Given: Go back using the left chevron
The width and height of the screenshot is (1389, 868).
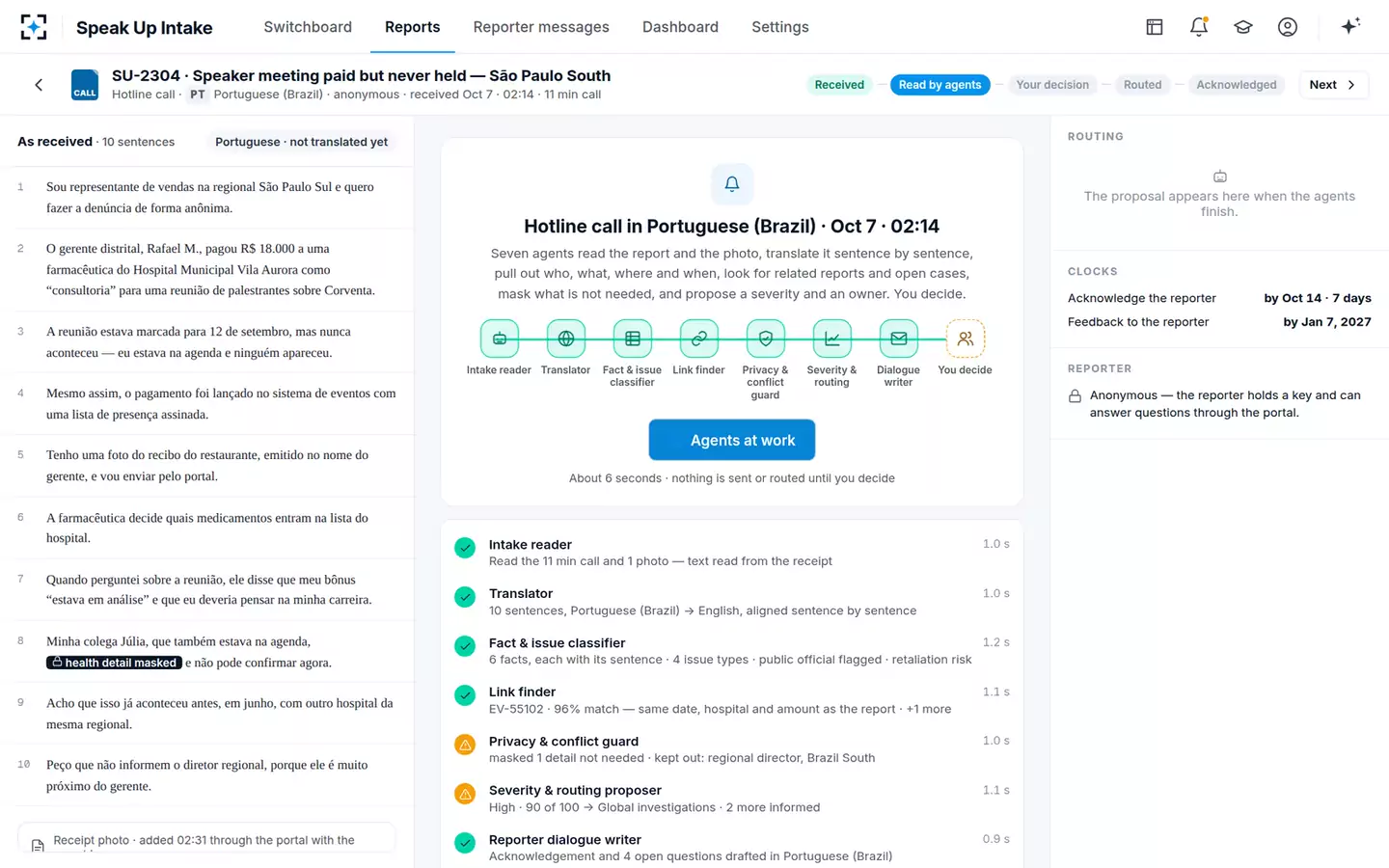Looking at the screenshot, I should point(39,85).
